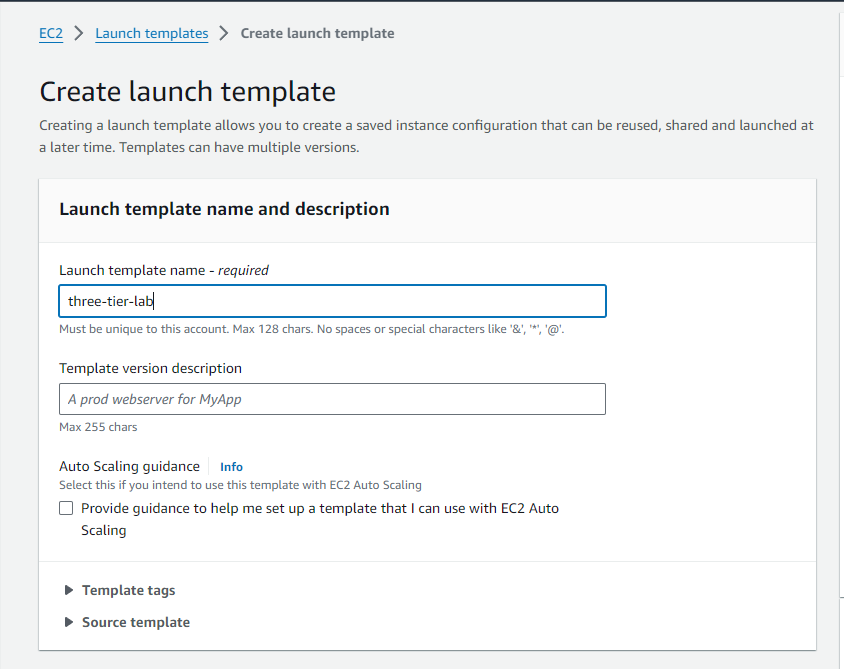Viewport: 844px width, 669px height.
Task: Click the 'Create launch template' breadcrumb item
Action: click(317, 33)
